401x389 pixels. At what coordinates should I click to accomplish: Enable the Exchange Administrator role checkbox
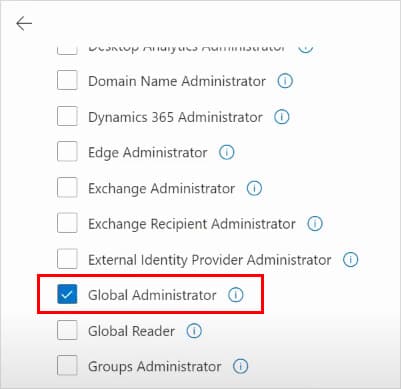pos(67,187)
